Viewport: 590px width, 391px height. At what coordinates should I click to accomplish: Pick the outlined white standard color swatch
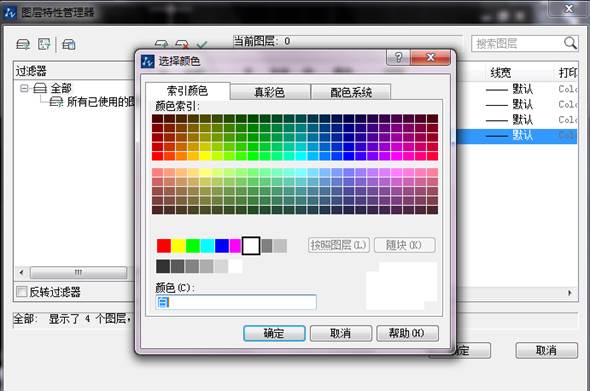point(251,246)
